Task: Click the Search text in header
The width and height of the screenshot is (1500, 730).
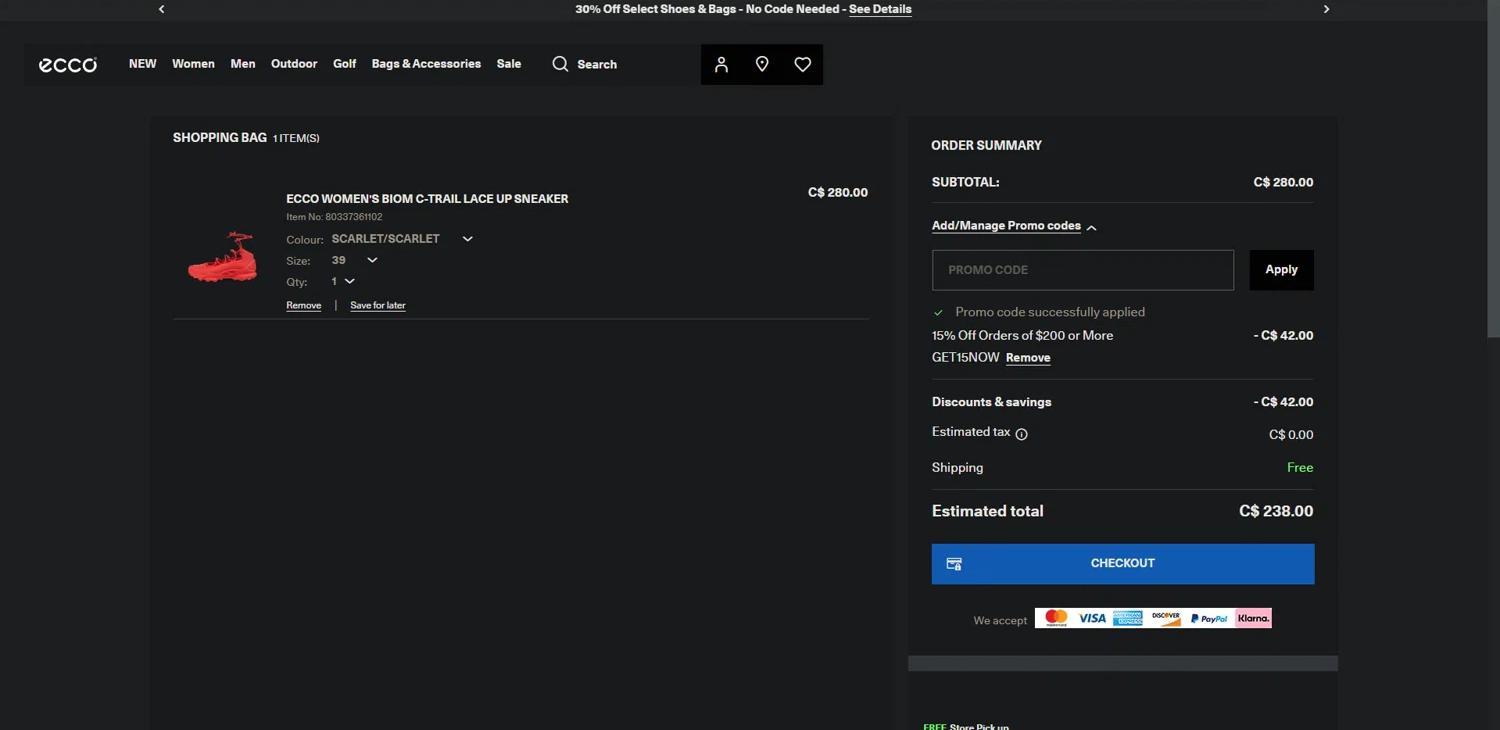Action: coord(597,64)
